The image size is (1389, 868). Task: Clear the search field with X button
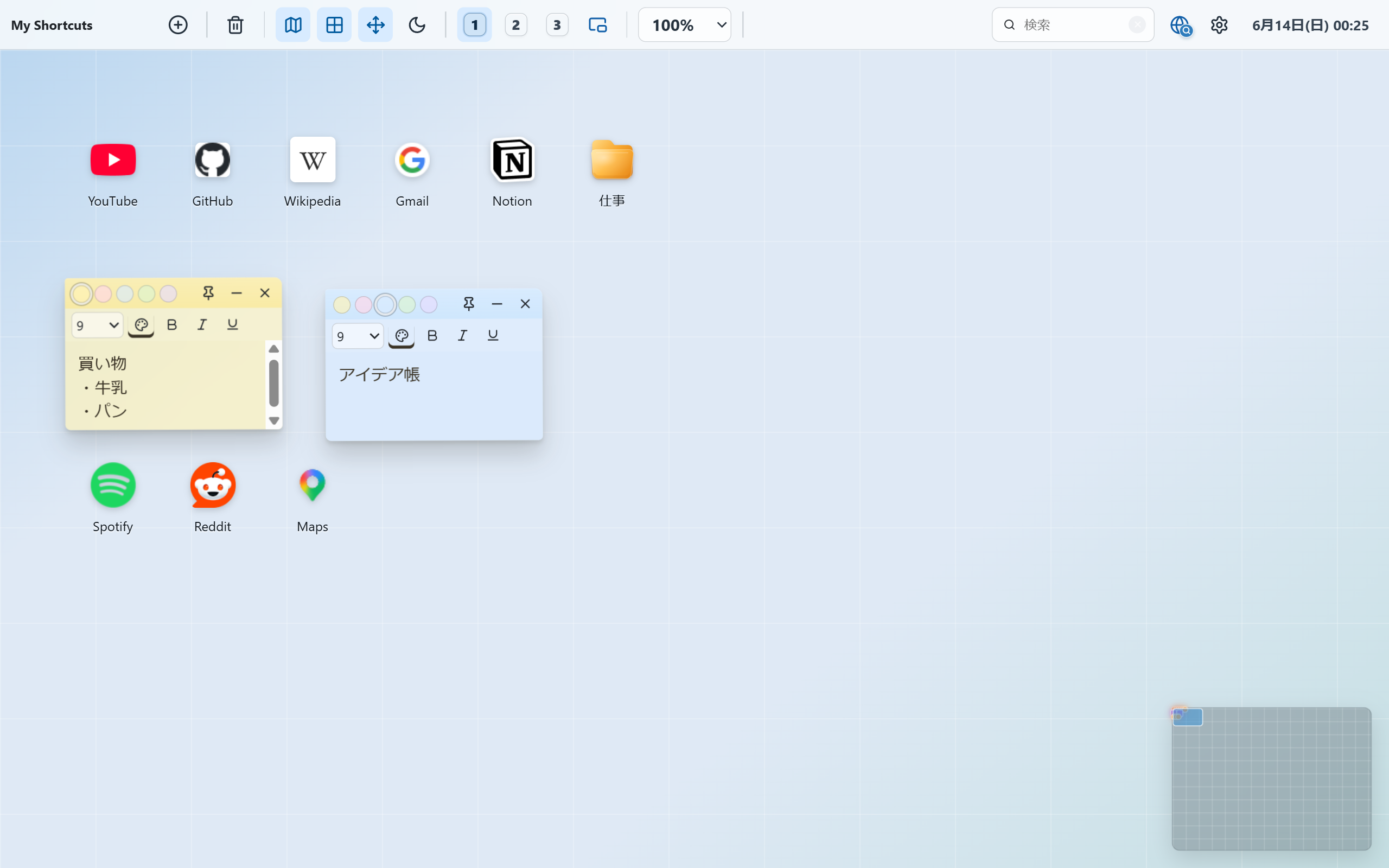(x=1137, y=25)
